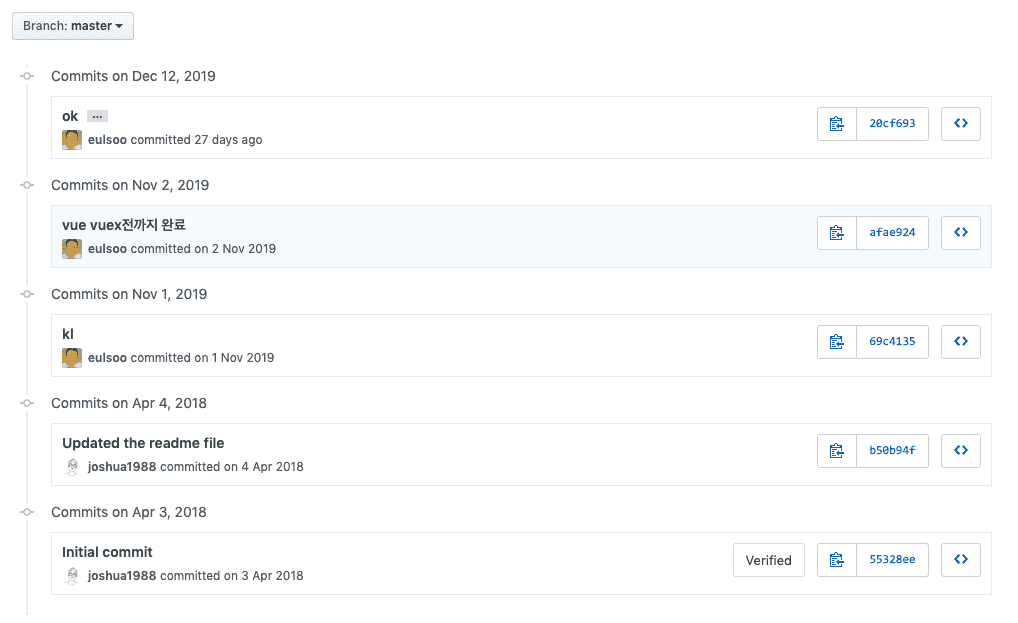1018x623 pixels.
Task: Open the Branch: master dropdown
Action: tap(73, 26)
